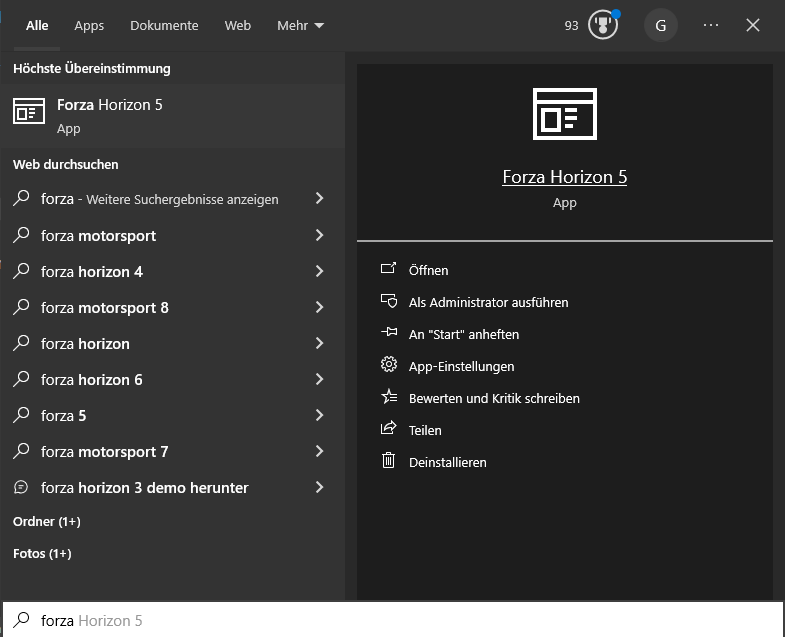Expand the Fotos (1+) section

[42, 554]
